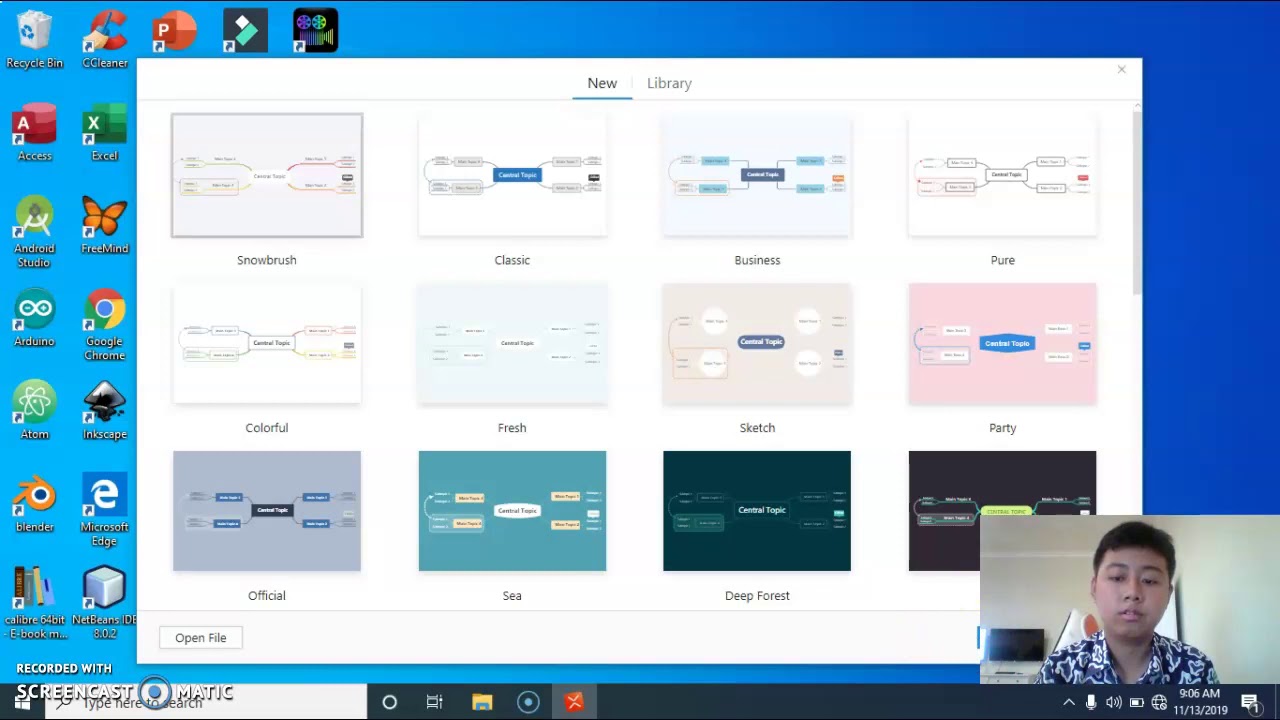Choose the Official template thumbnail

click(x=267, y=511)
